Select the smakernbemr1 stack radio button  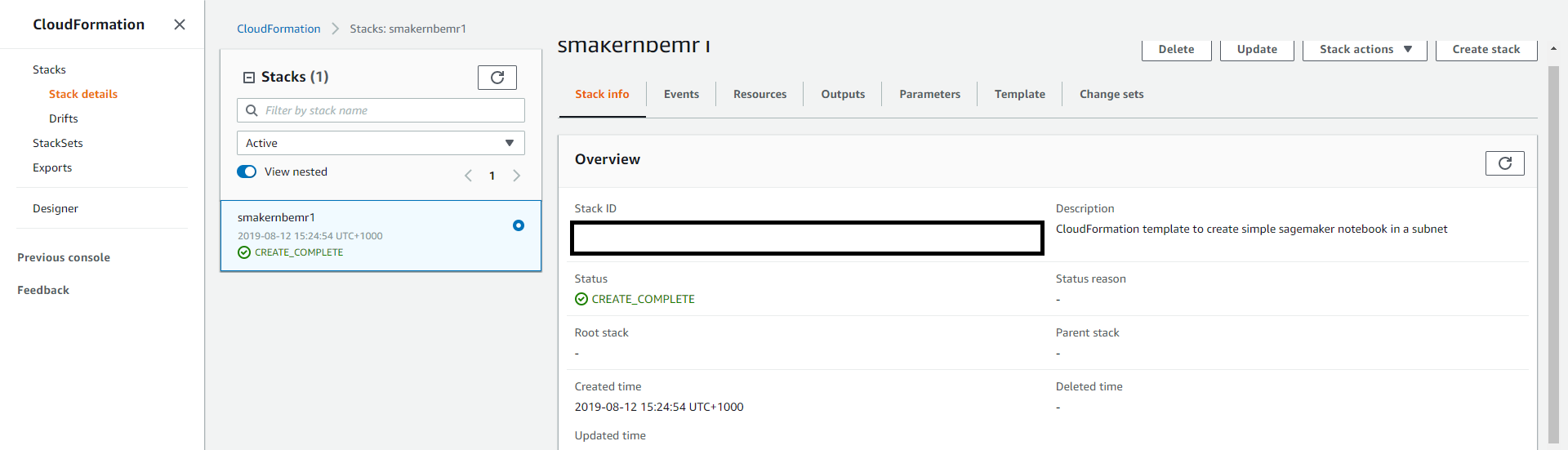(519, 225)
